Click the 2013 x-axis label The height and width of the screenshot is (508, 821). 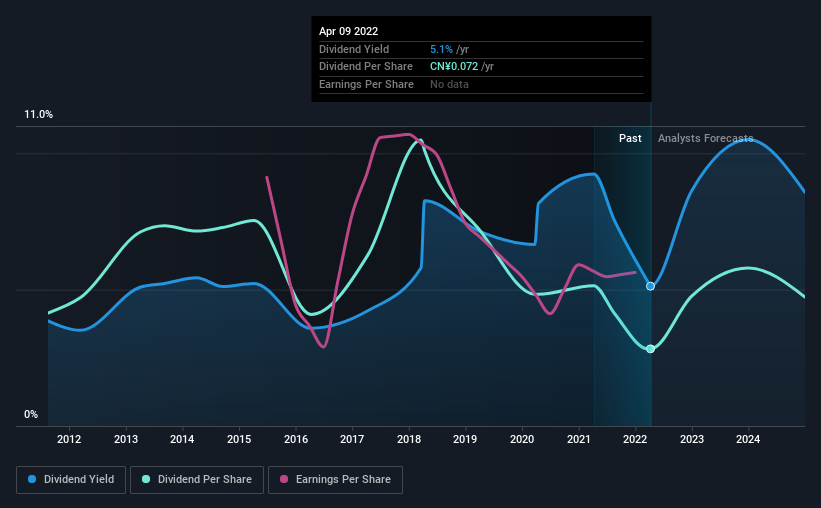coord(126,439)
